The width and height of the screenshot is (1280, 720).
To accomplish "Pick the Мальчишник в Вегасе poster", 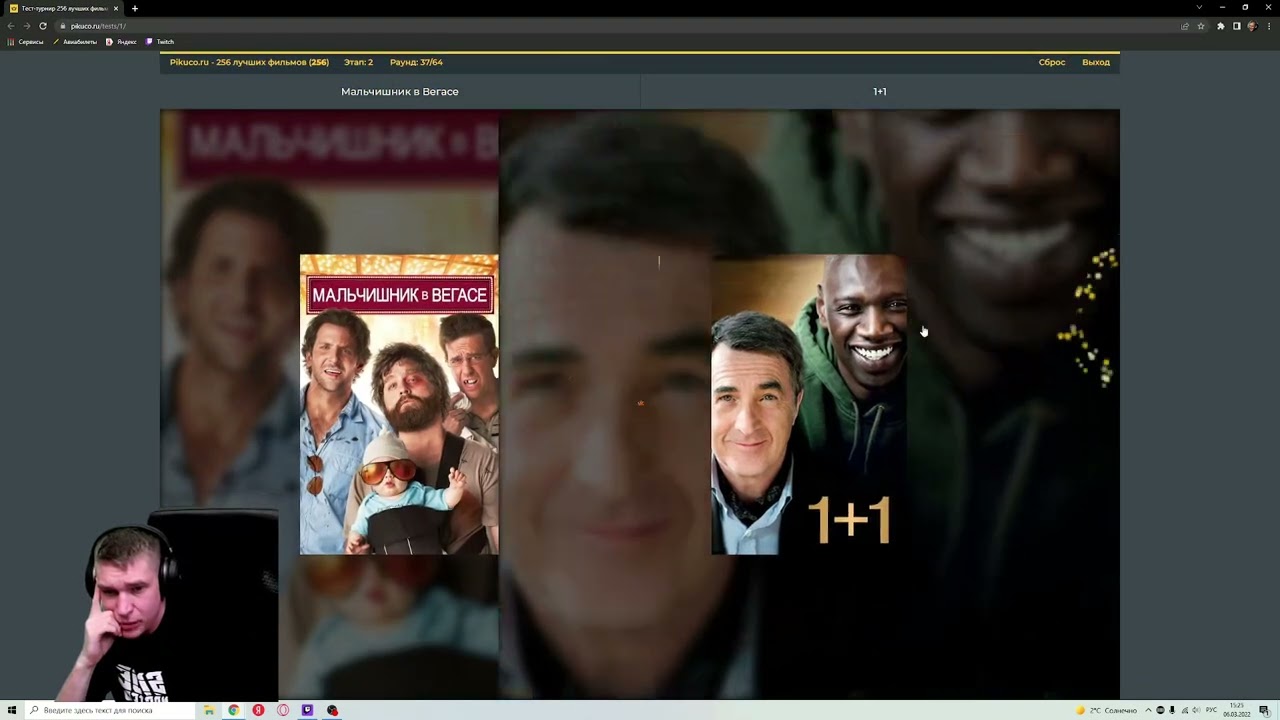I will [399, 404].
